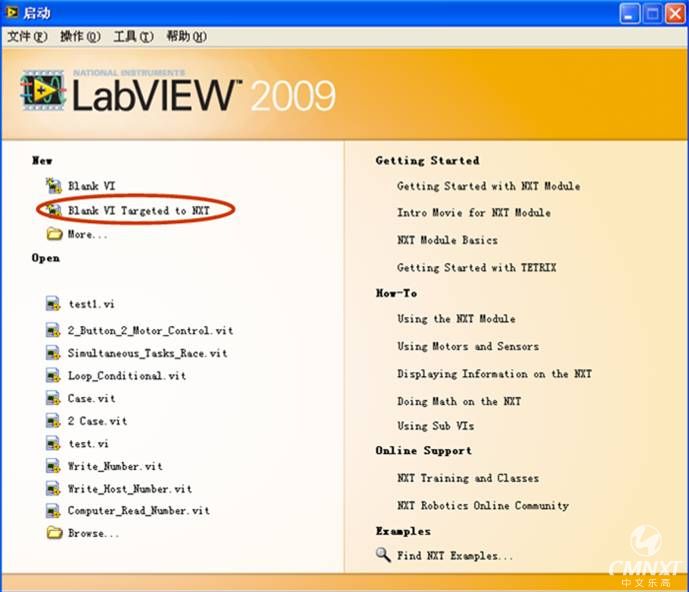This screenshot has height=592, width=689.
Task: Open NXT Module Basics tutorial
Action: coord(447,240)
